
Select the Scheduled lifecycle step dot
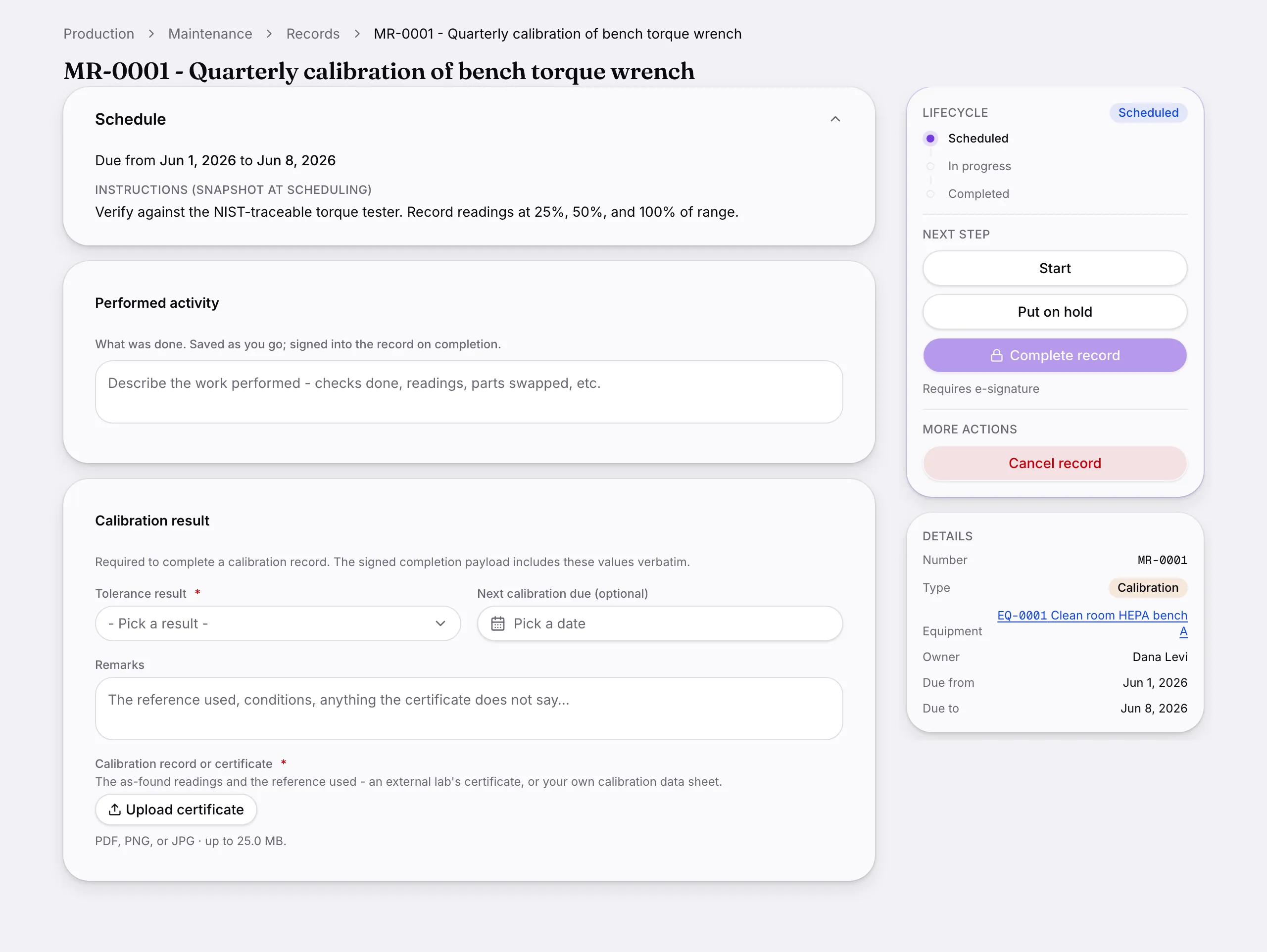click(930, 139)
